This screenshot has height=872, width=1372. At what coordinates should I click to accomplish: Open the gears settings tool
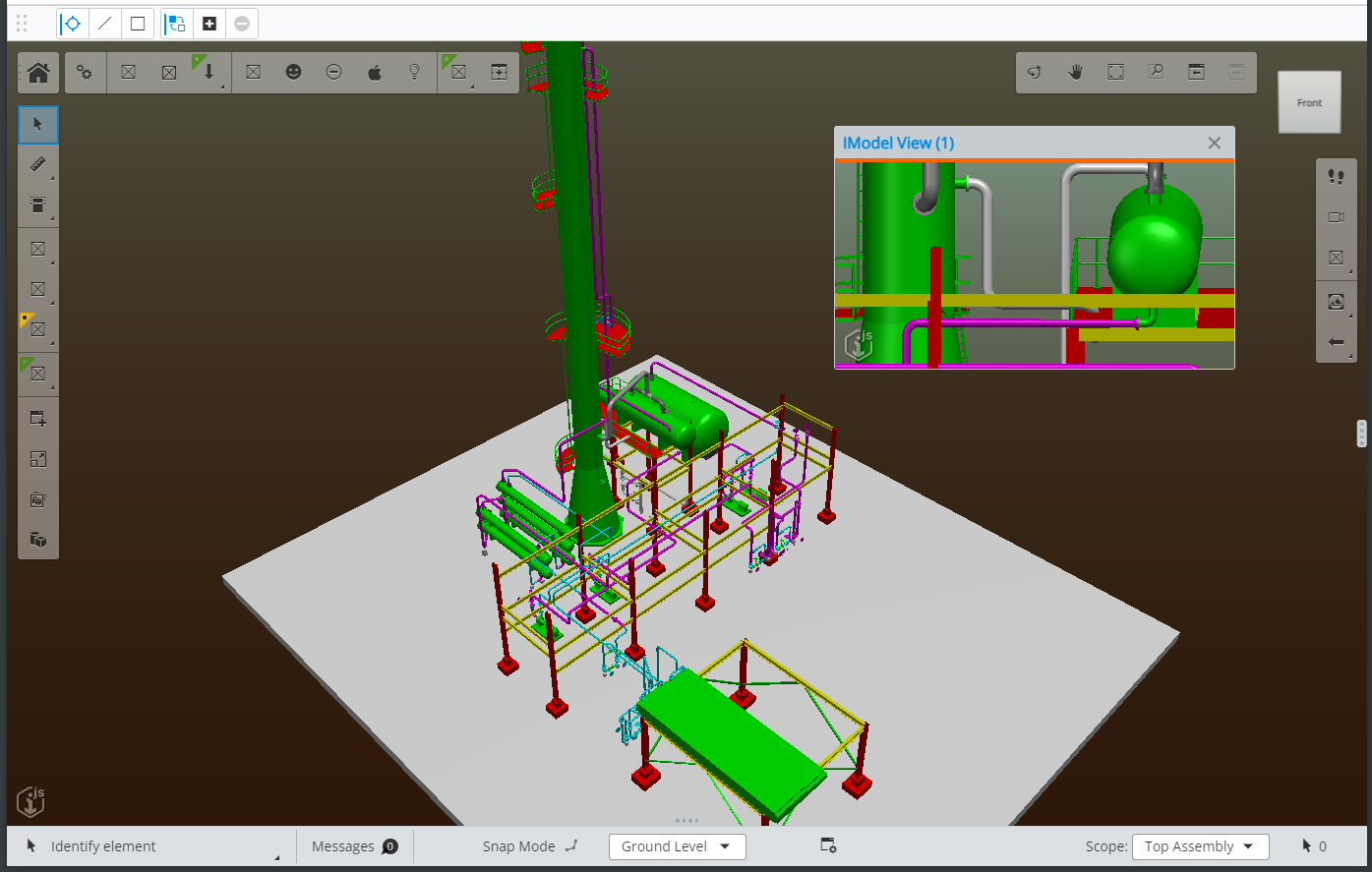(86, 73)
